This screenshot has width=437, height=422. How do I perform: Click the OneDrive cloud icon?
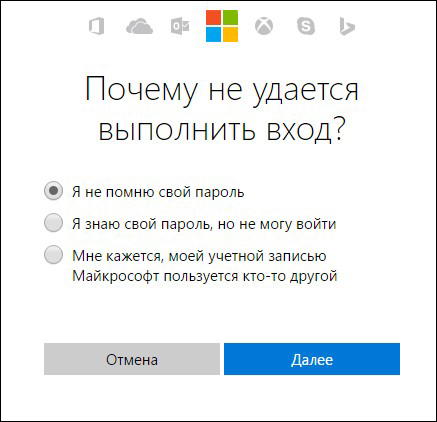(139, 26)
